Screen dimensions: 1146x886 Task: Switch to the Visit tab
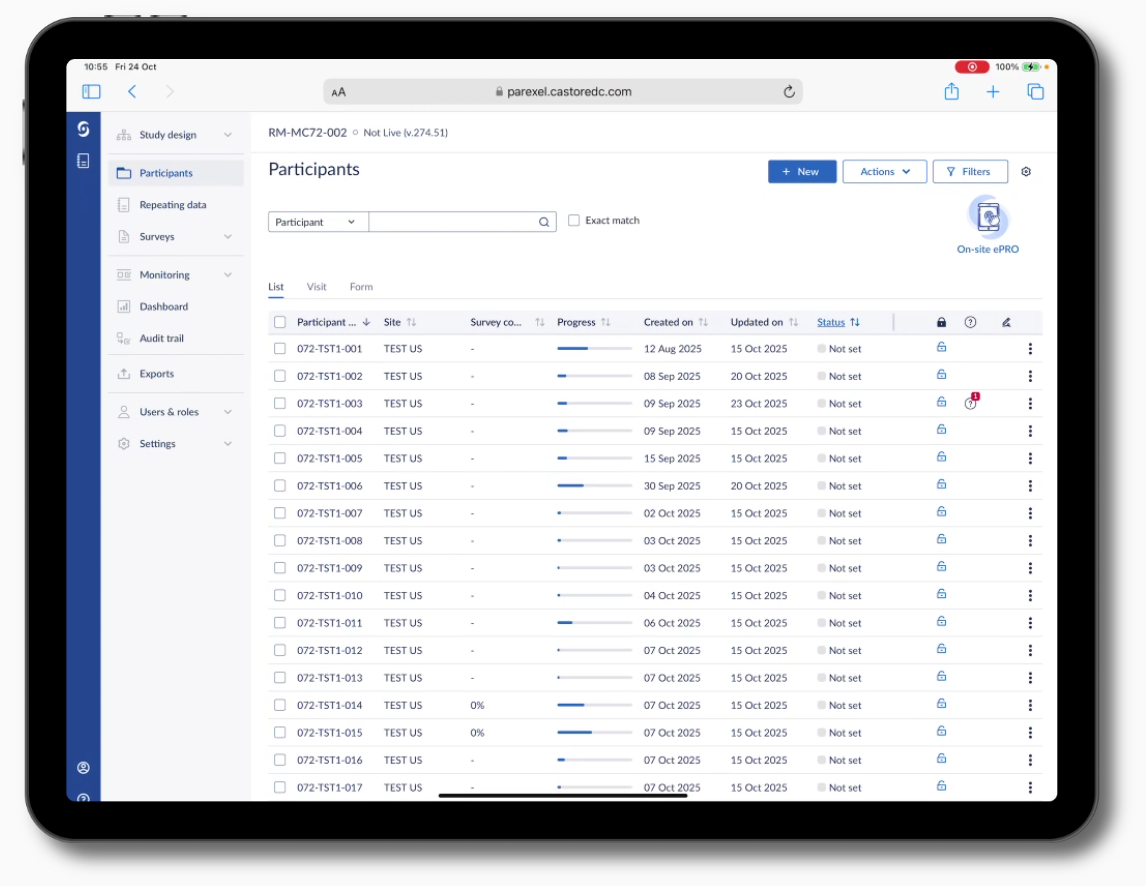tap(316, 287)
